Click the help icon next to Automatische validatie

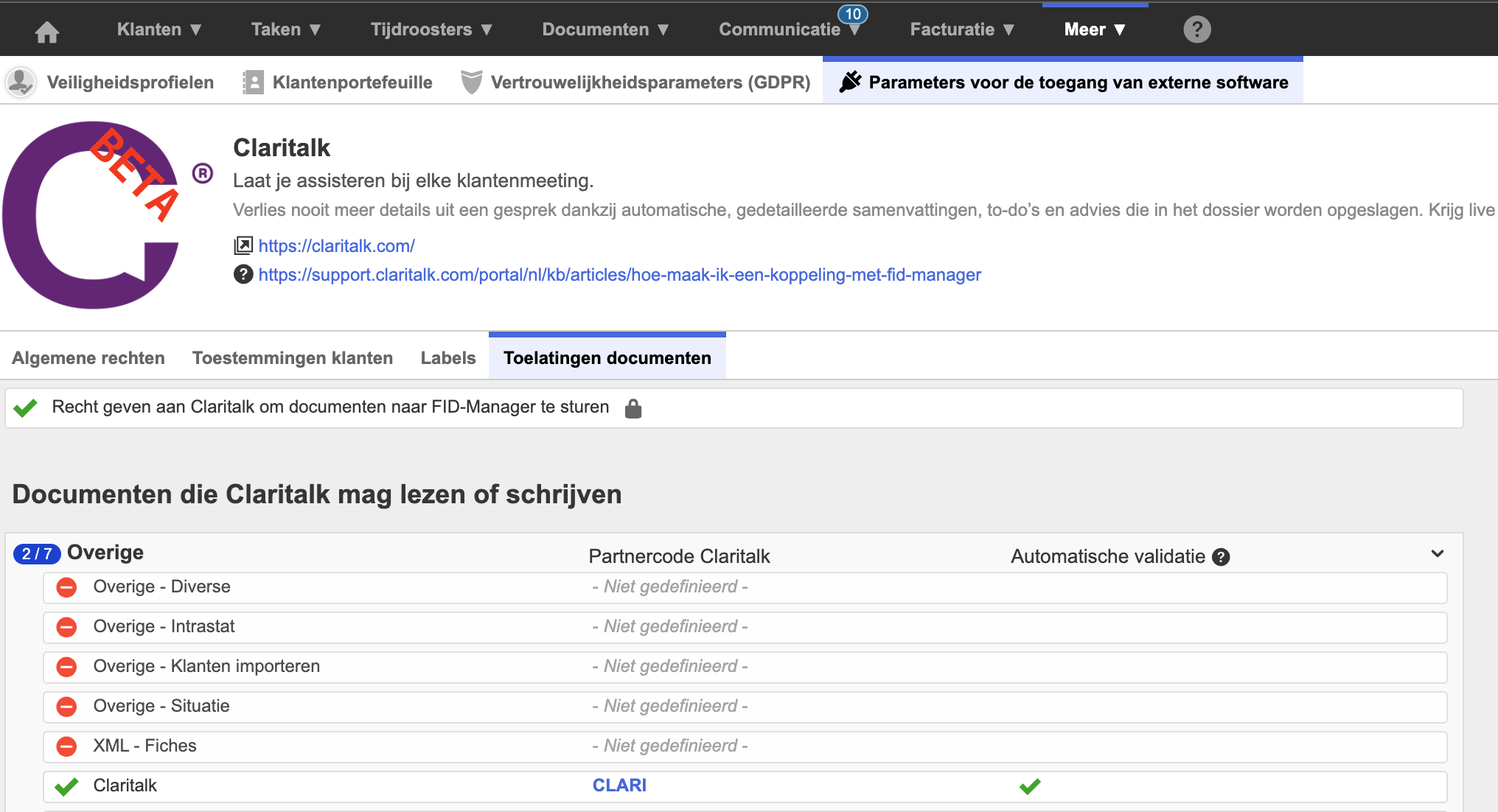pyautogui.click(x=1221, y=557)
